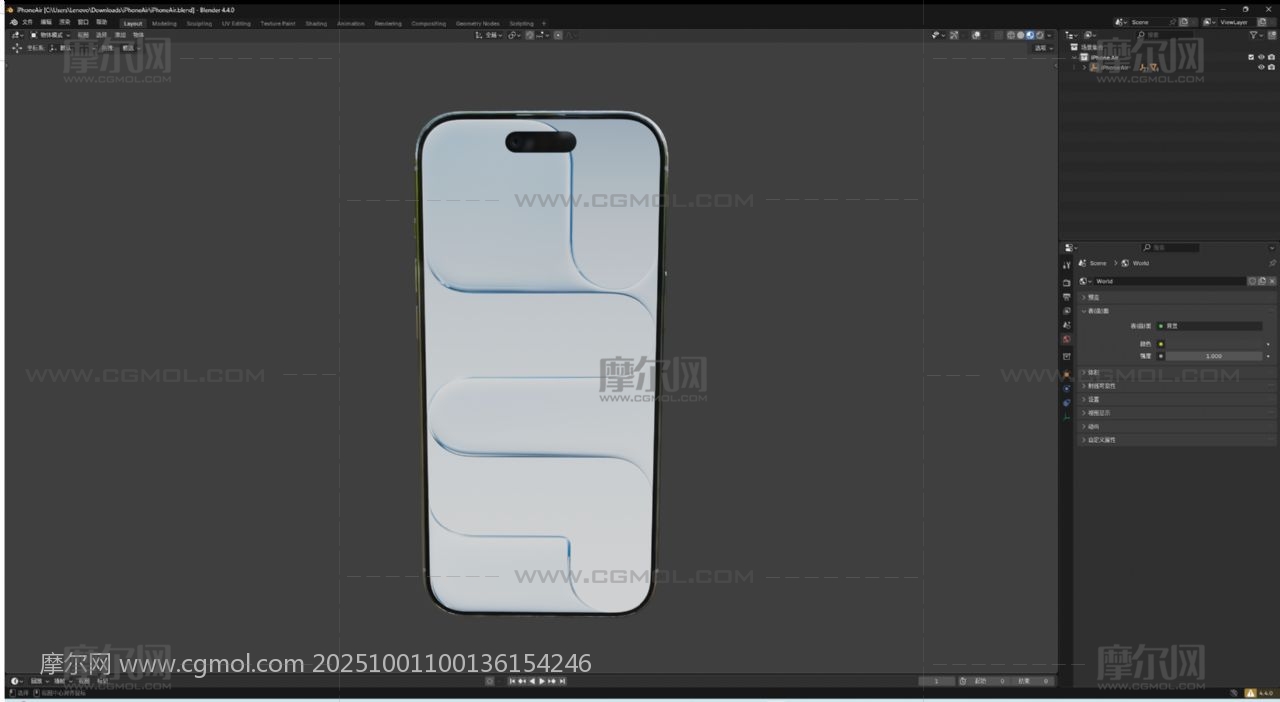
Task: Select wireframe viewport shading mode
Action: (x=1011, y=35)
